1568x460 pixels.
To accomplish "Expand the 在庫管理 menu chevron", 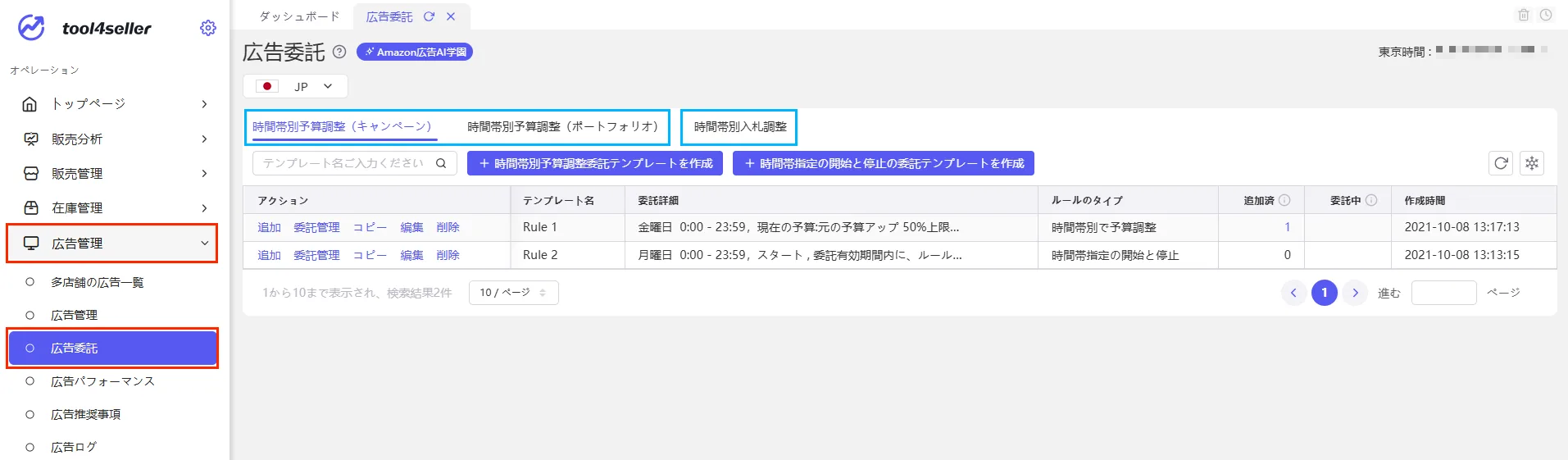I will (204, 208).
